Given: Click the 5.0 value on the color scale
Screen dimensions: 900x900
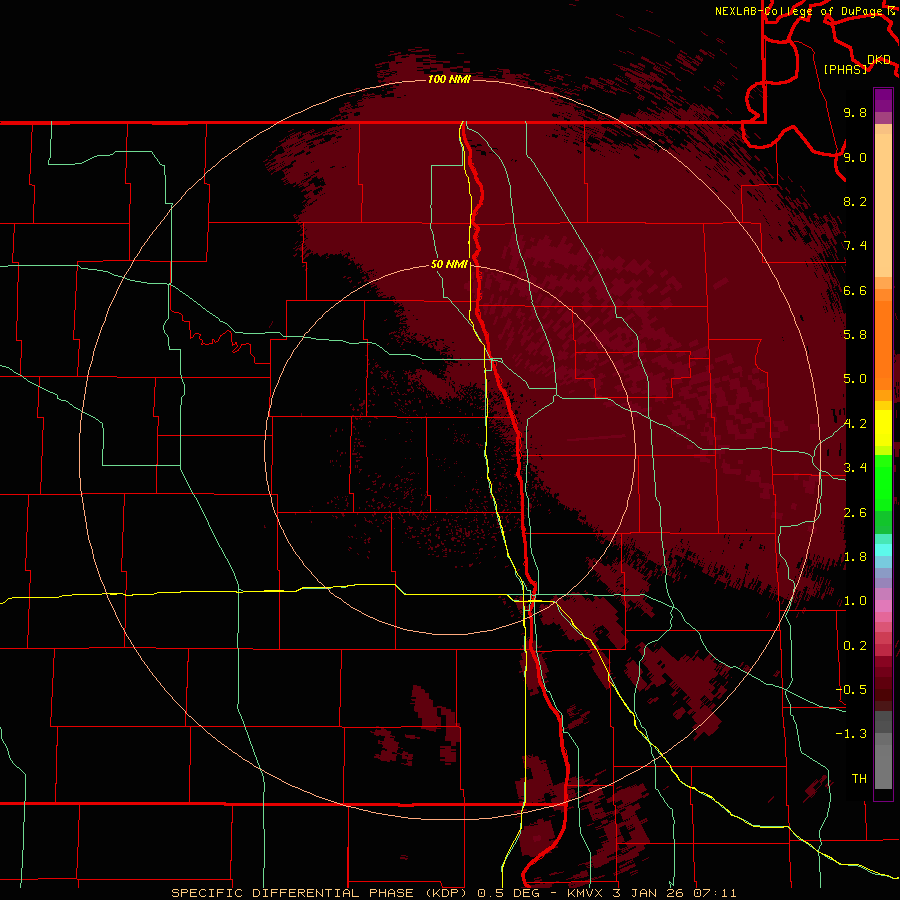Looking at the screenshot, I should [855, 379].
